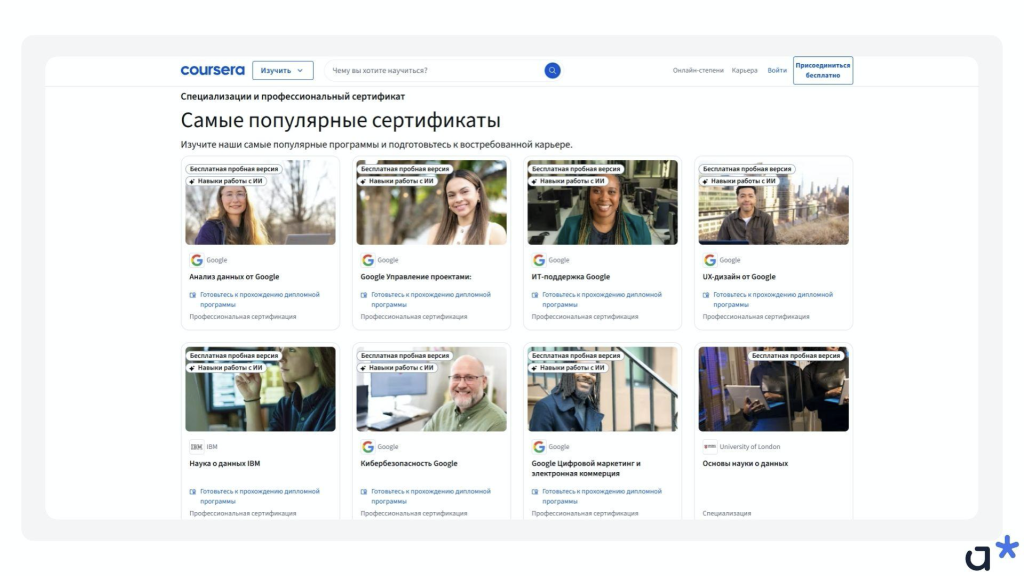Screen dimensions: 1024x576
Task: Click degree icon beside Анализ данных prep link
Action: click(x=193, y=295)
